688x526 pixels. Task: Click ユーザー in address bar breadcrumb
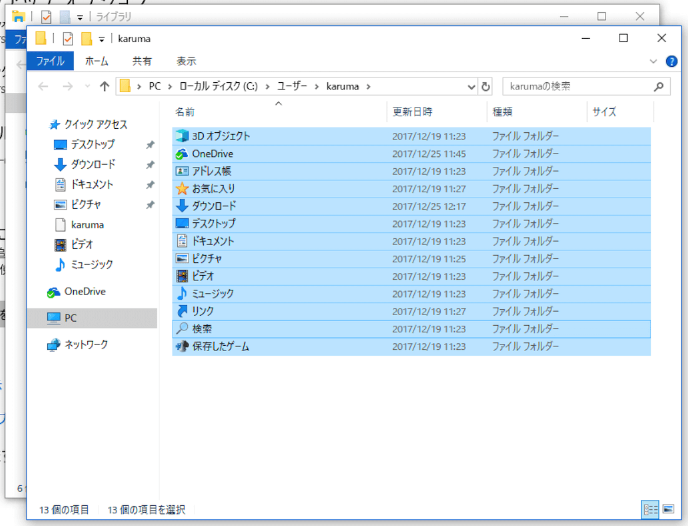click(292, 86)
